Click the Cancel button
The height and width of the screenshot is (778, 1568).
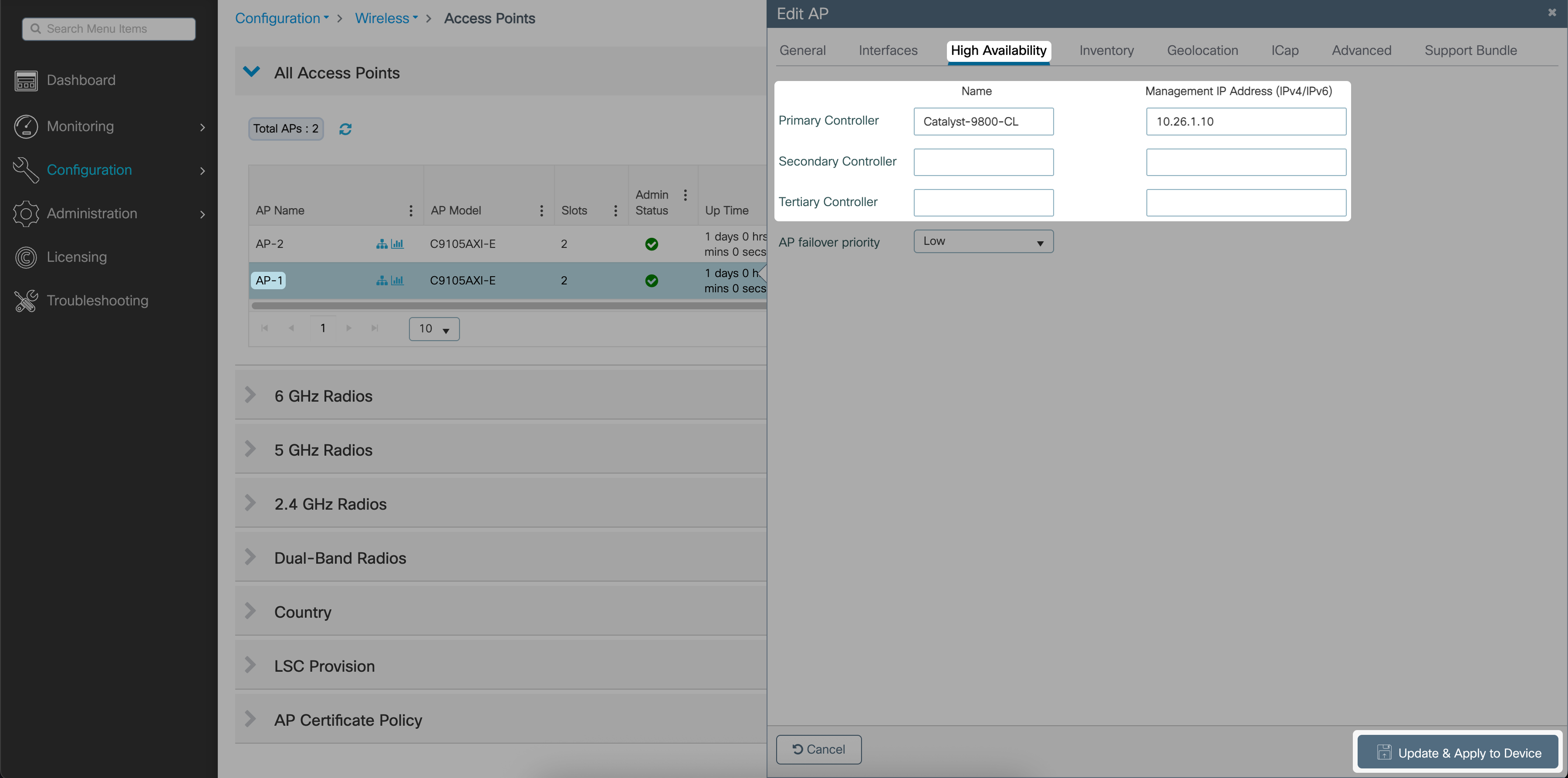(818, 749)
